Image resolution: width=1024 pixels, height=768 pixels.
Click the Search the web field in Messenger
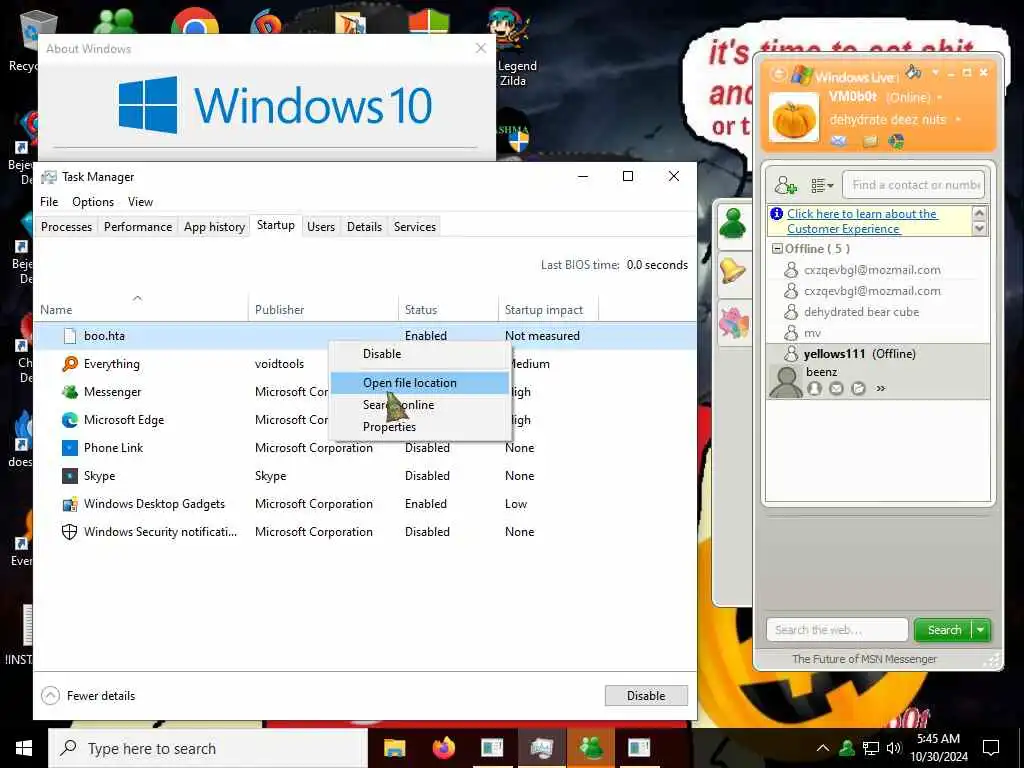(x=837, y=630)
